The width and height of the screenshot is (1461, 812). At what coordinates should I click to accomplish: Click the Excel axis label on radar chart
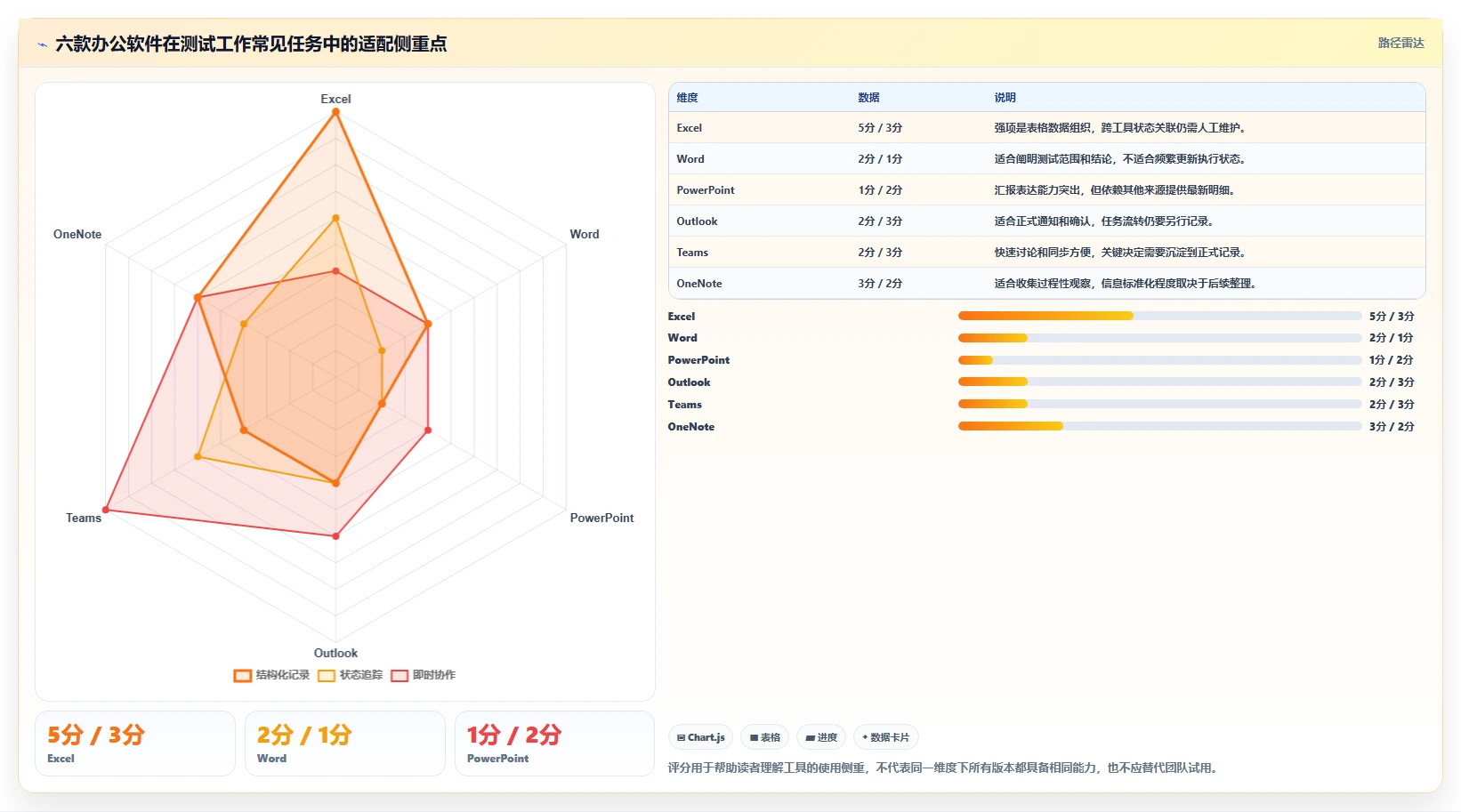click(335, 99)
